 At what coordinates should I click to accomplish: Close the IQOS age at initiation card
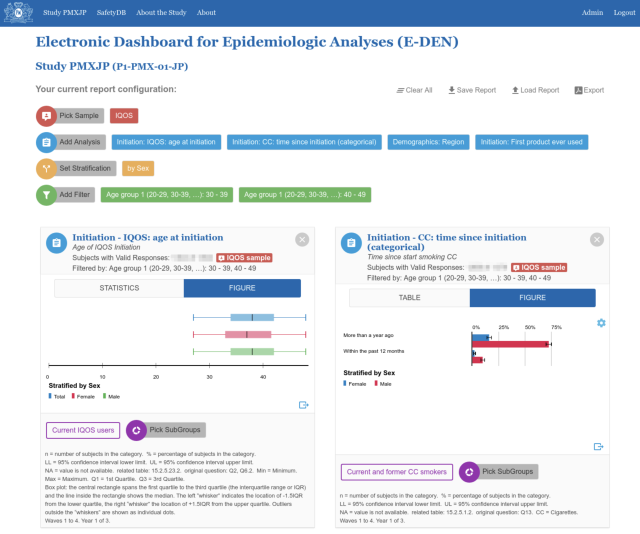tap(302, 239)
